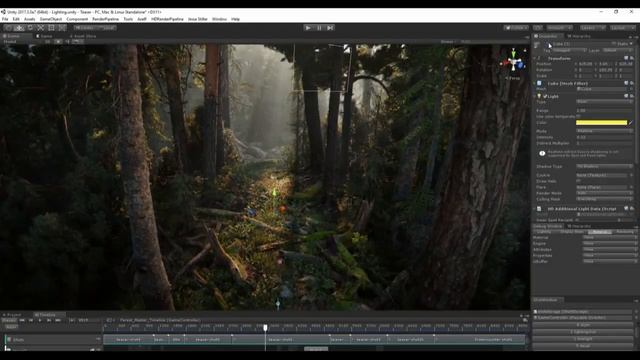Open the Mesh Filter component settings gear
The width and height of the screenshot is (640, 360).
click(x=632, y=83)
